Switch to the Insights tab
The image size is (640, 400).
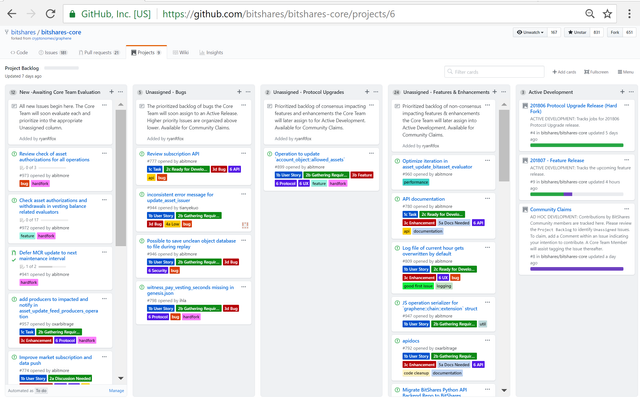pyautogui.click(x=211, y=52)
